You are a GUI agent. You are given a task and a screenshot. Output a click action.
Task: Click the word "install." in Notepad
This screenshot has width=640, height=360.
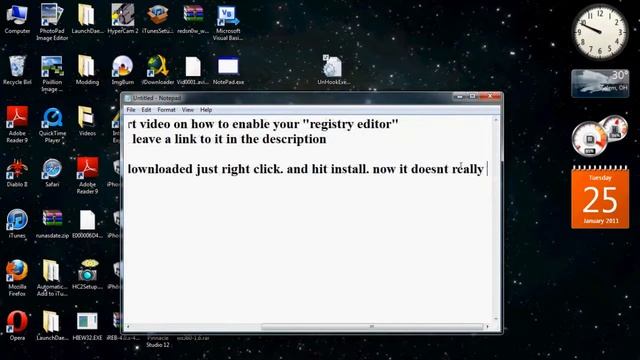tap(350, 169)
